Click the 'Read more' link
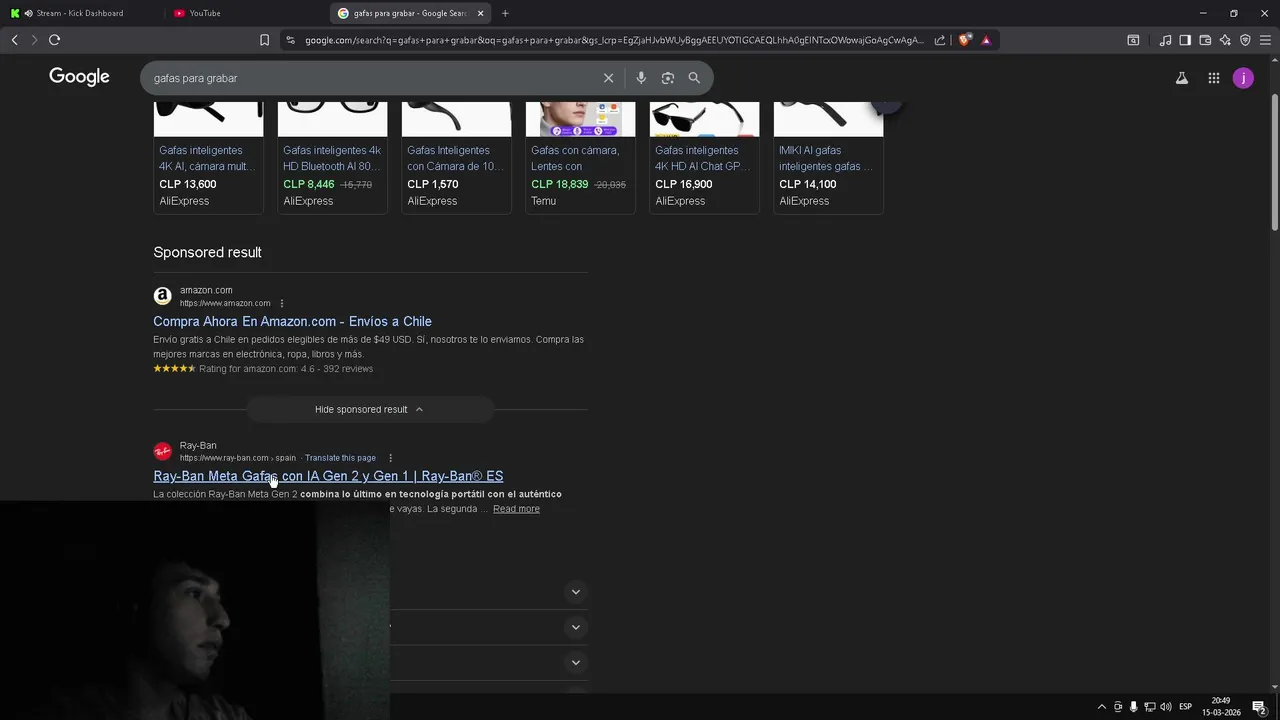Viewport: 1280px width, 720px height. click(516, 509)
